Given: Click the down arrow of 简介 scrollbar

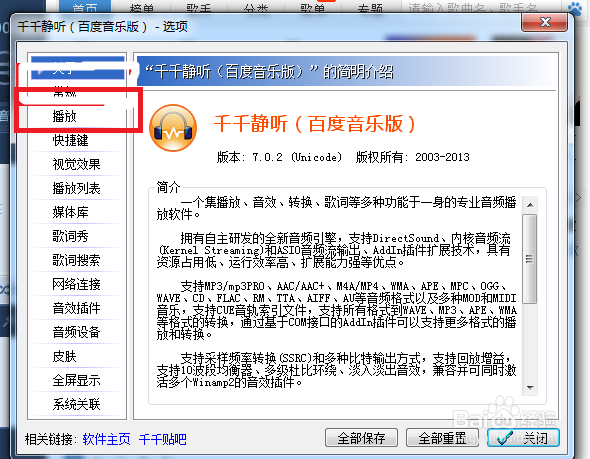Looking at the screenshot, I should pos(530,388).
